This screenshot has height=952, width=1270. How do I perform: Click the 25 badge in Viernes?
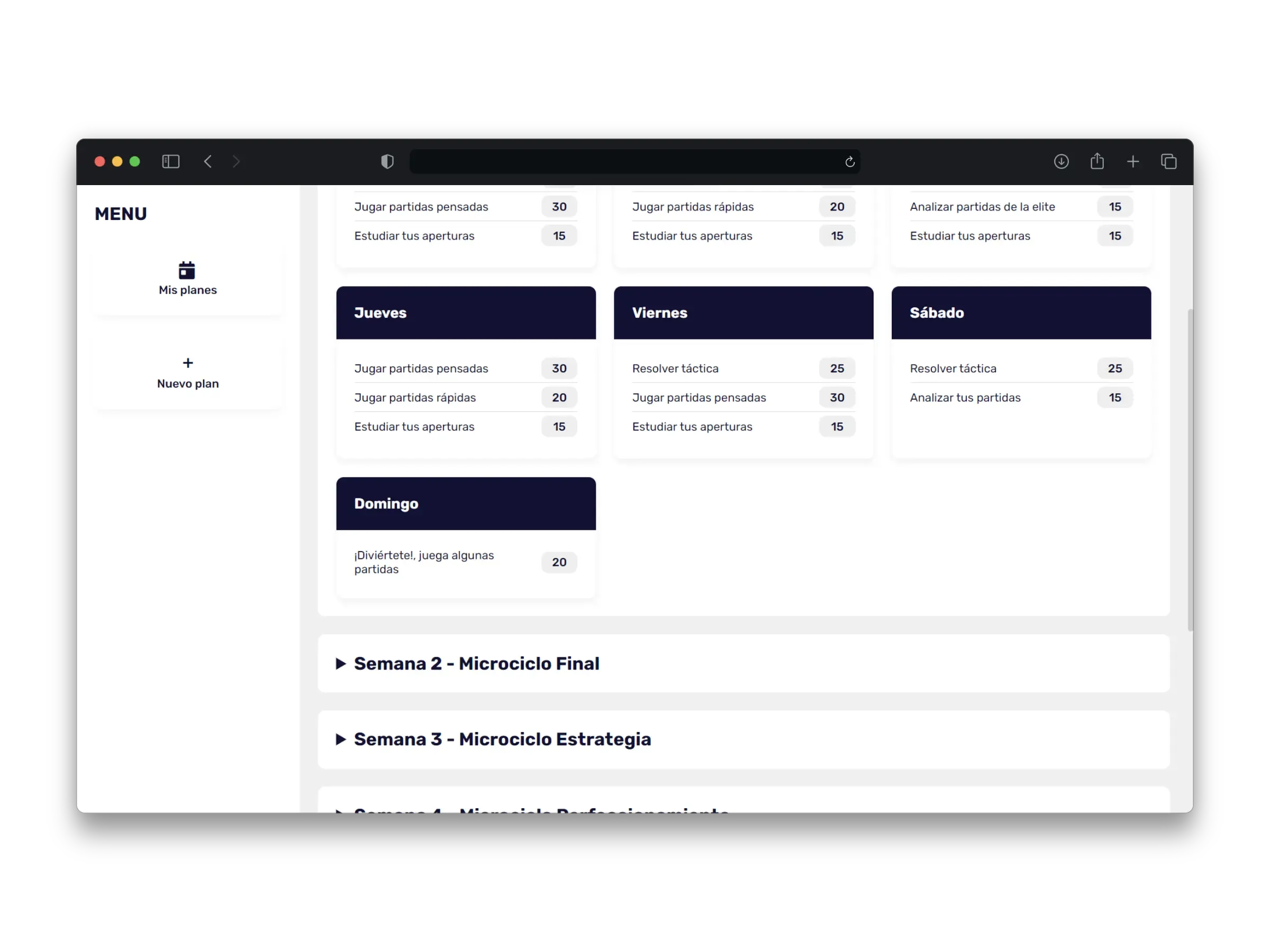point(837,369)
